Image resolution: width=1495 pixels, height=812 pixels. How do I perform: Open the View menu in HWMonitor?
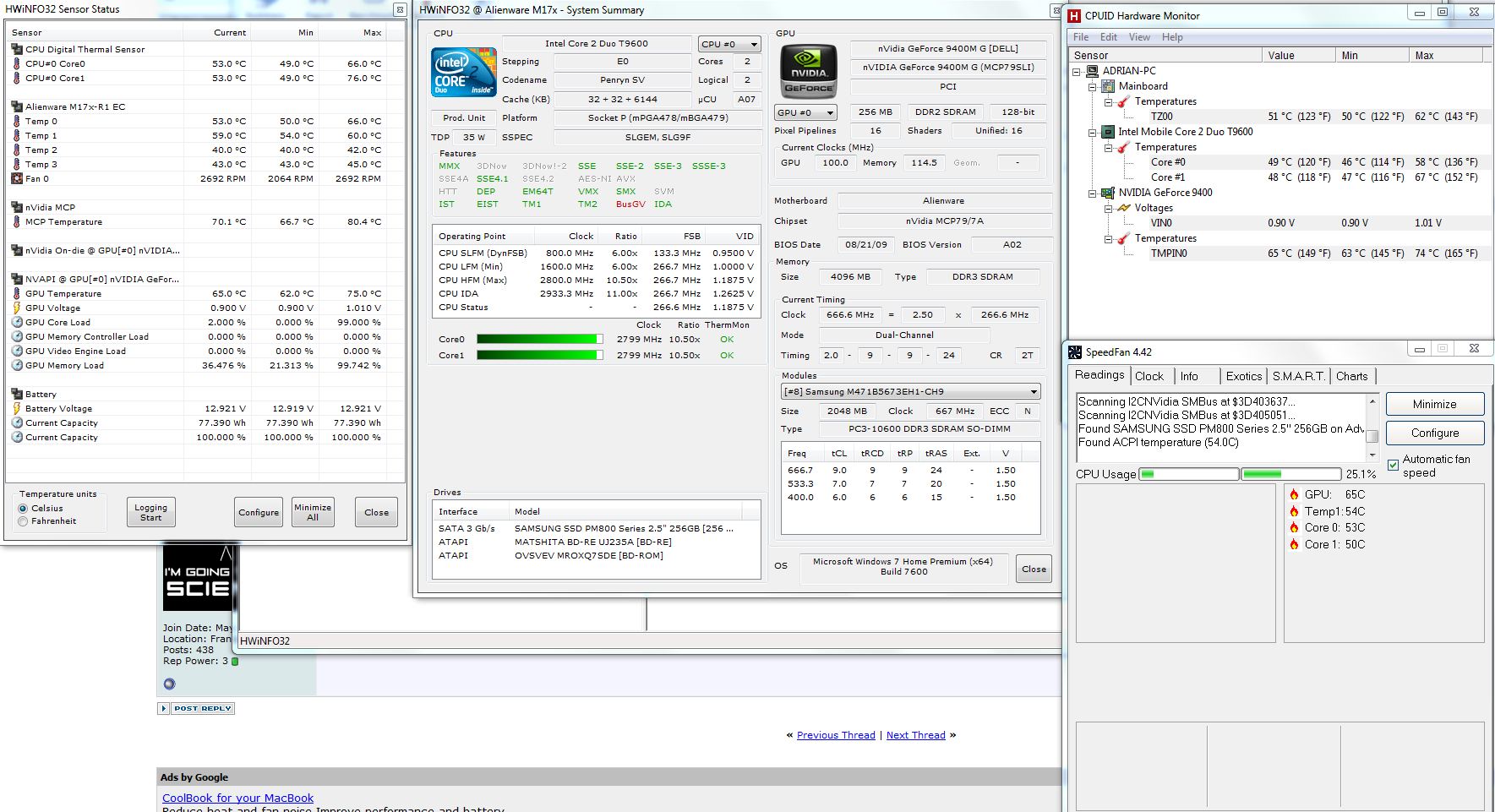(x=1139, y=37)
